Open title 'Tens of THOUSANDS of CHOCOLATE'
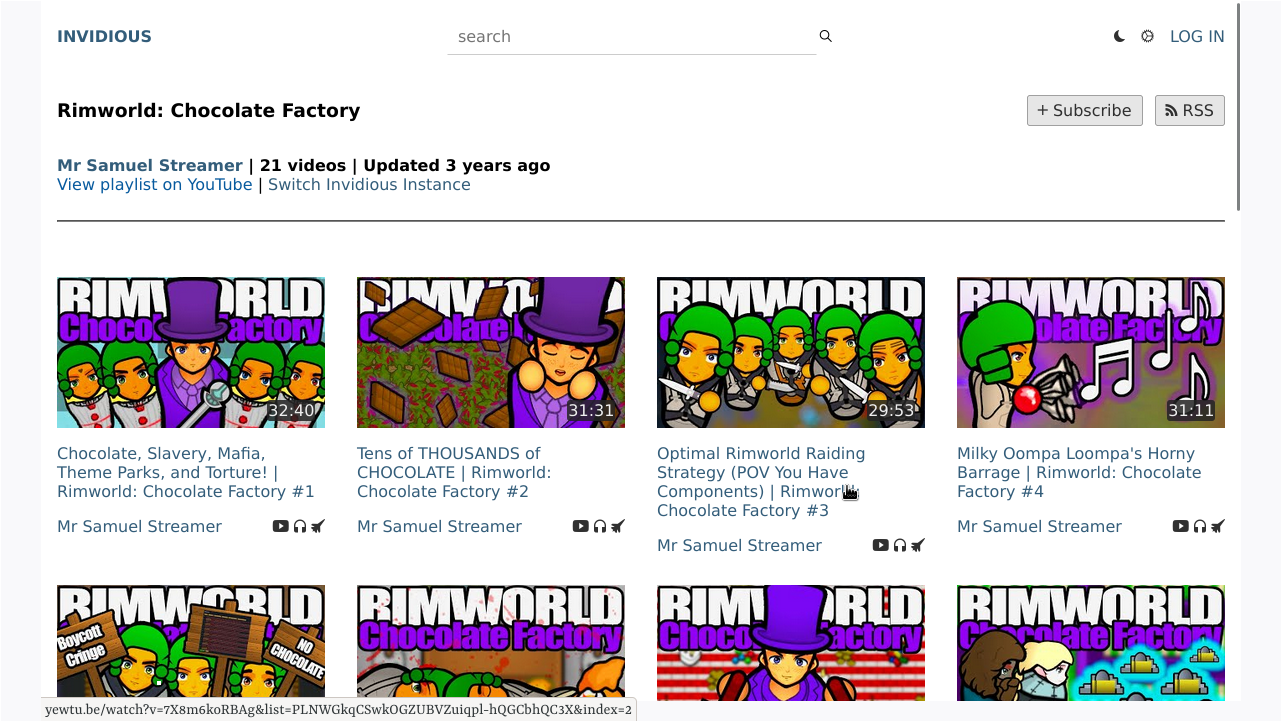Screen dimensions: 1282x722 454,472
